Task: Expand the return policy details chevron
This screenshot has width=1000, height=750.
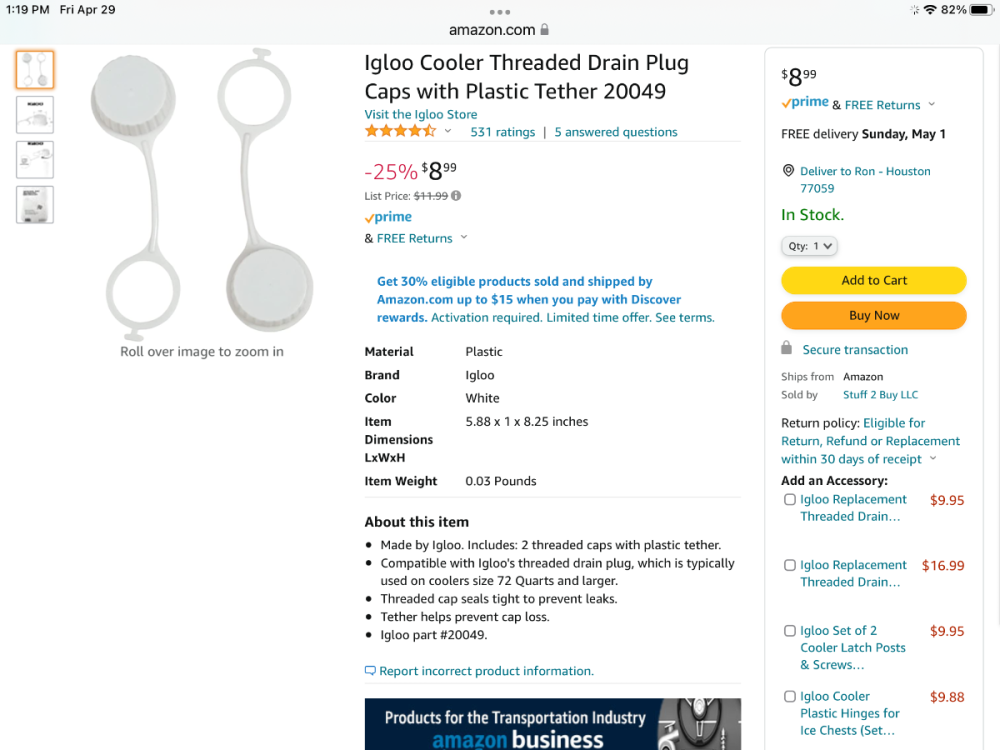Action: tap(933, 459)
